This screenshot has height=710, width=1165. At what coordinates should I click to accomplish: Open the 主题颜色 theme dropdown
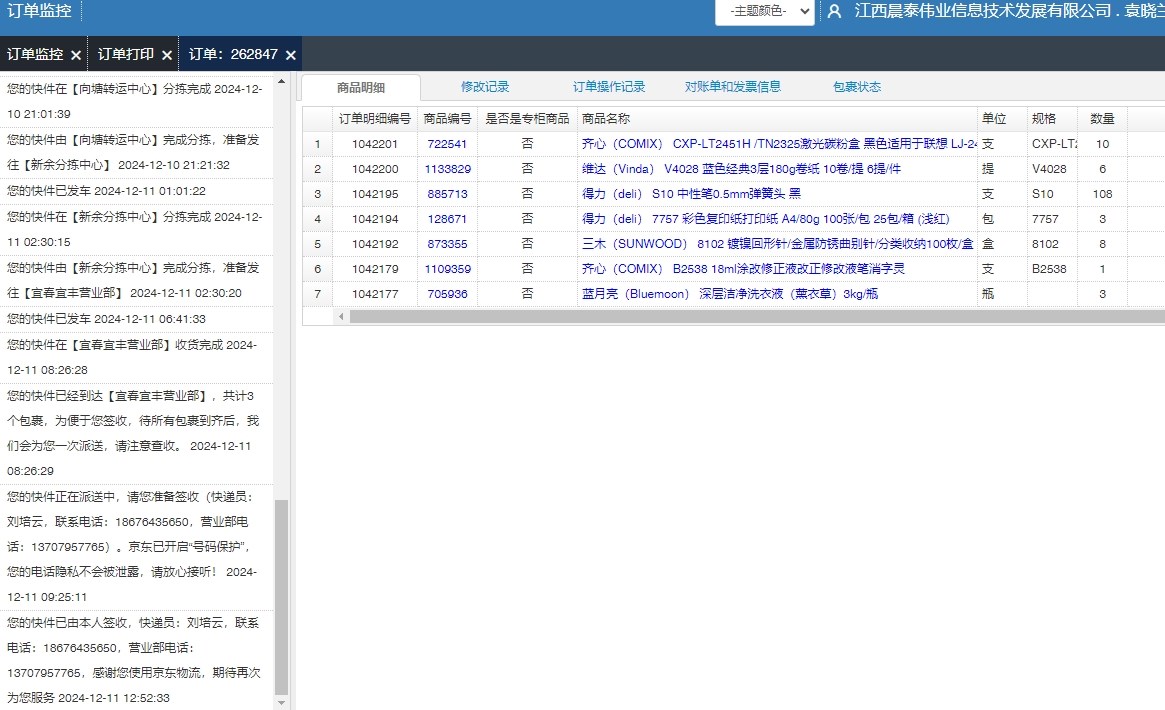point(765,11)
